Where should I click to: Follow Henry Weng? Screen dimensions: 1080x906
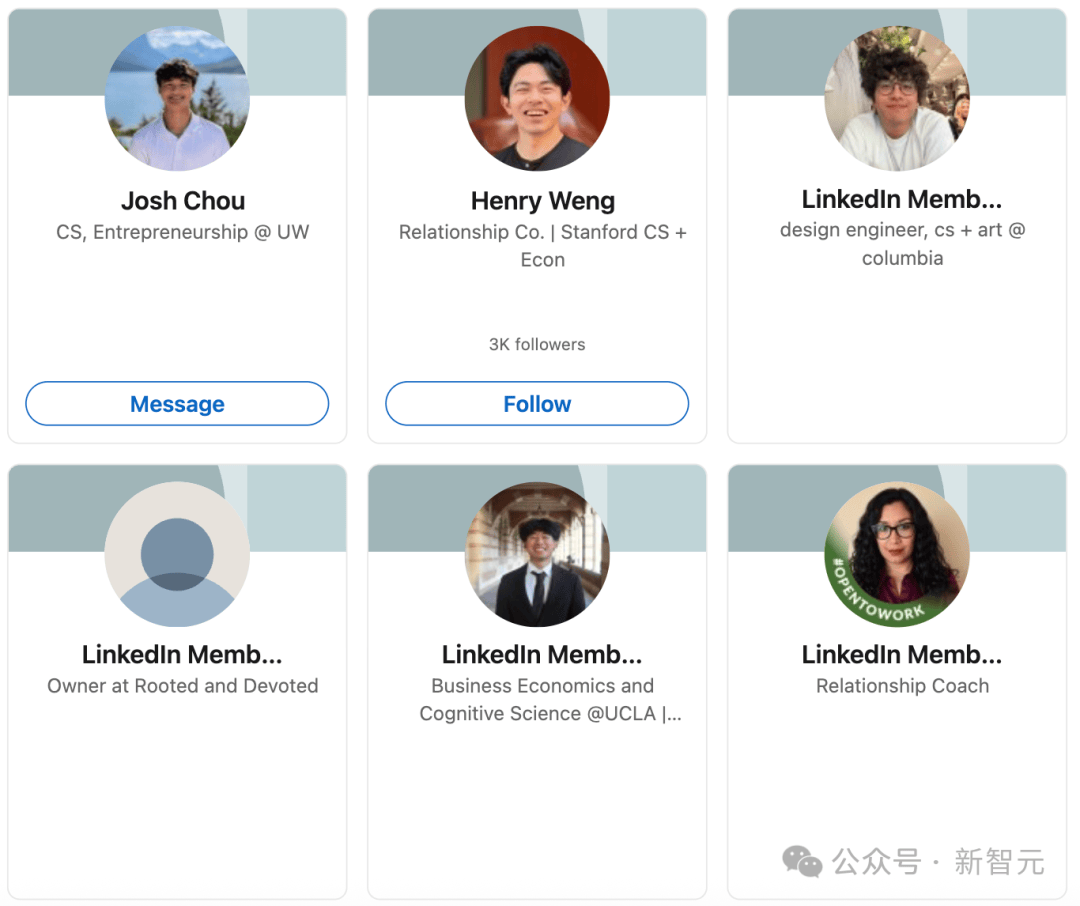537,404
